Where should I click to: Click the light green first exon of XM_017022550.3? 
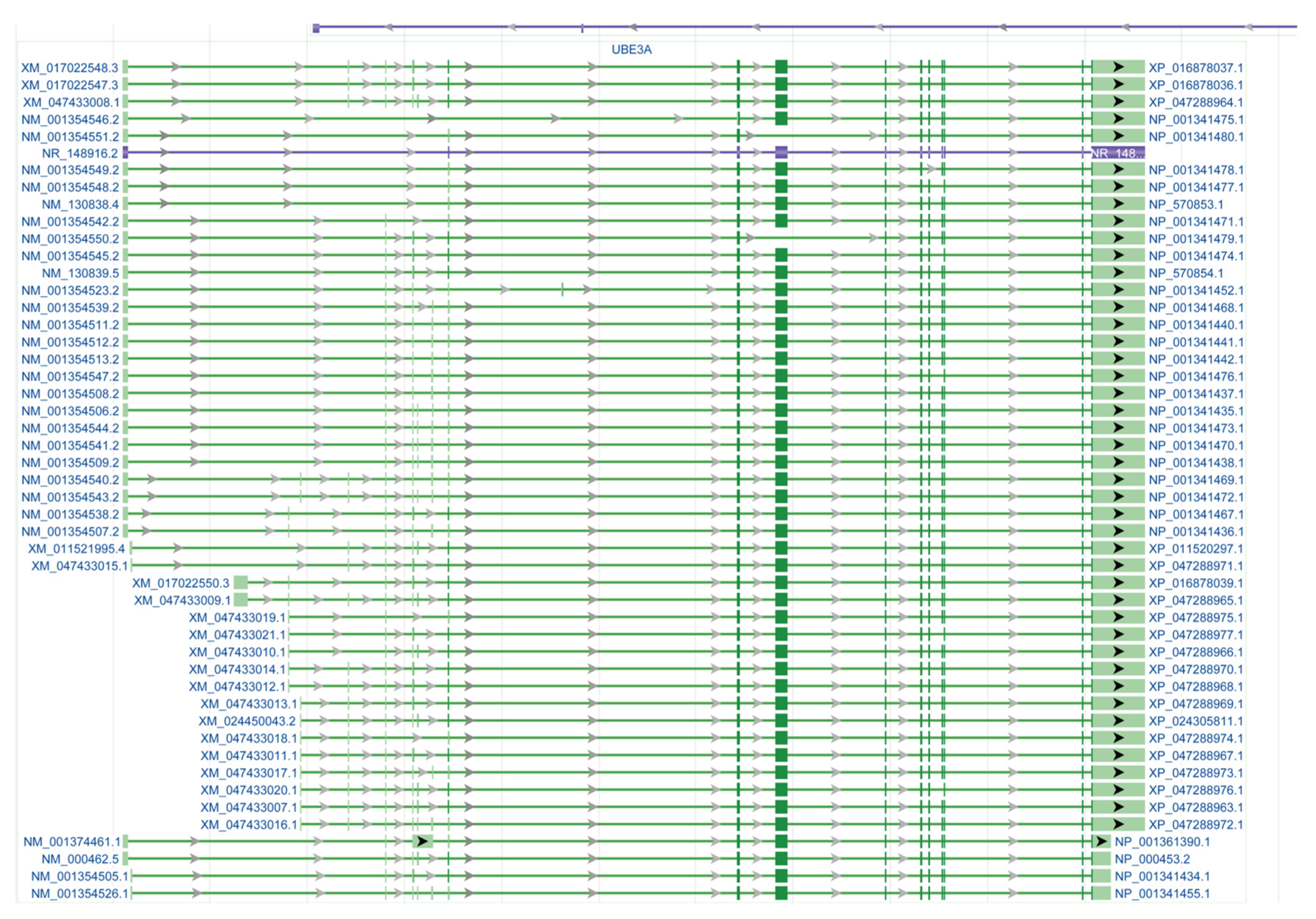pyautogui.click(x=241, y=583)
